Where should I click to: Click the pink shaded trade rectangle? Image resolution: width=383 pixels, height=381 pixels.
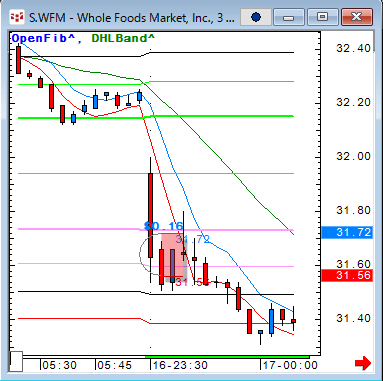click(173, 255)
